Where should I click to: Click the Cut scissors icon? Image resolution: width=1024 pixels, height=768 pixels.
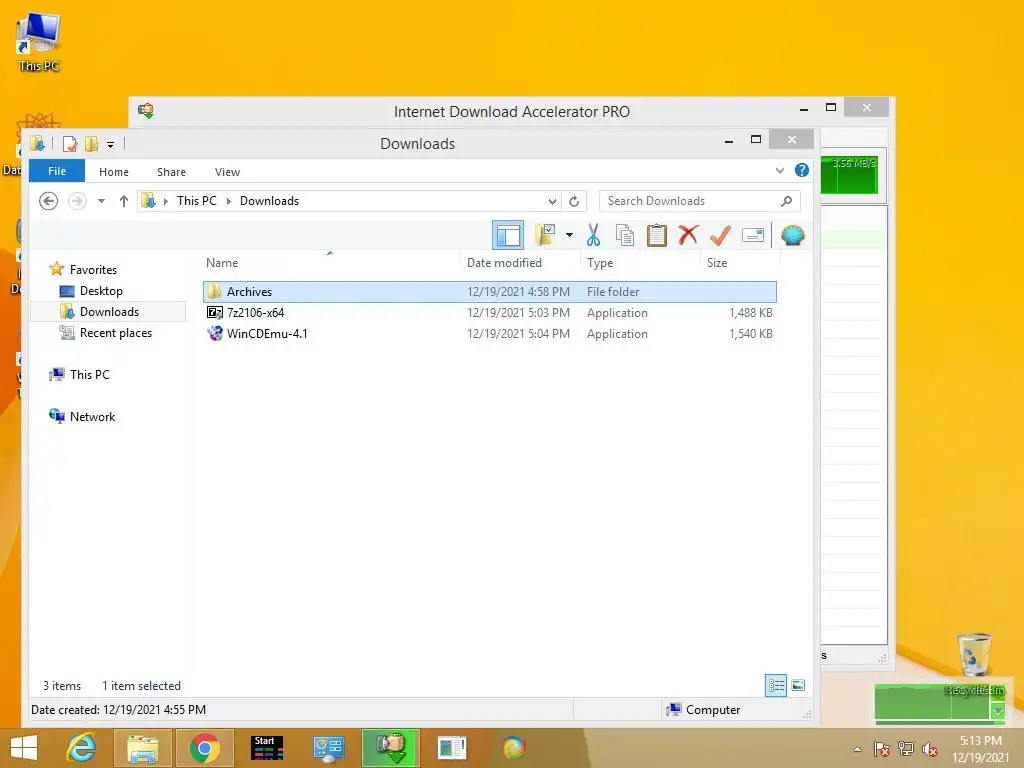(x=593, y=235)
